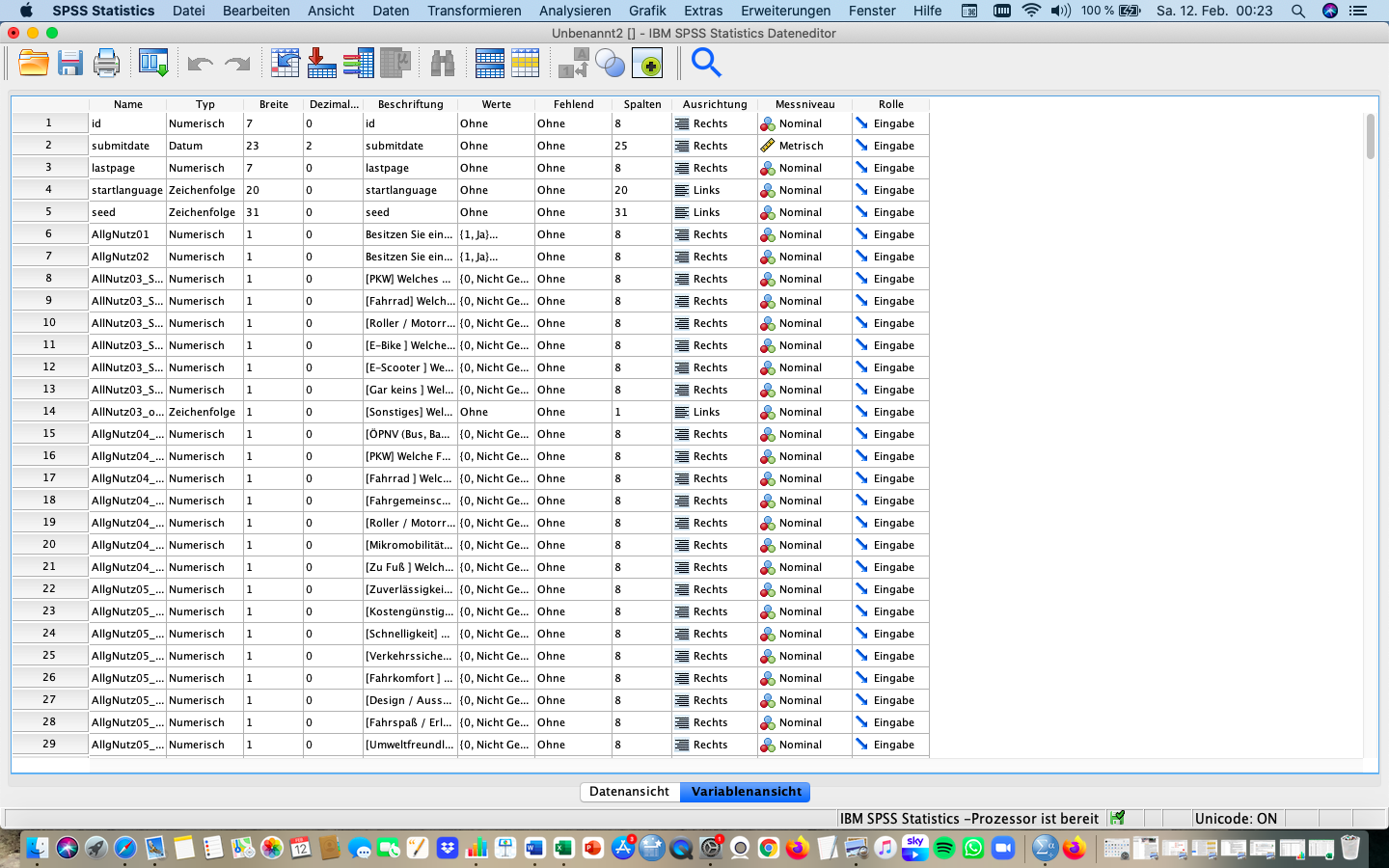The image size is (1389, 868).
Task: Click the 'Datum' type cell
Action: 204,146
